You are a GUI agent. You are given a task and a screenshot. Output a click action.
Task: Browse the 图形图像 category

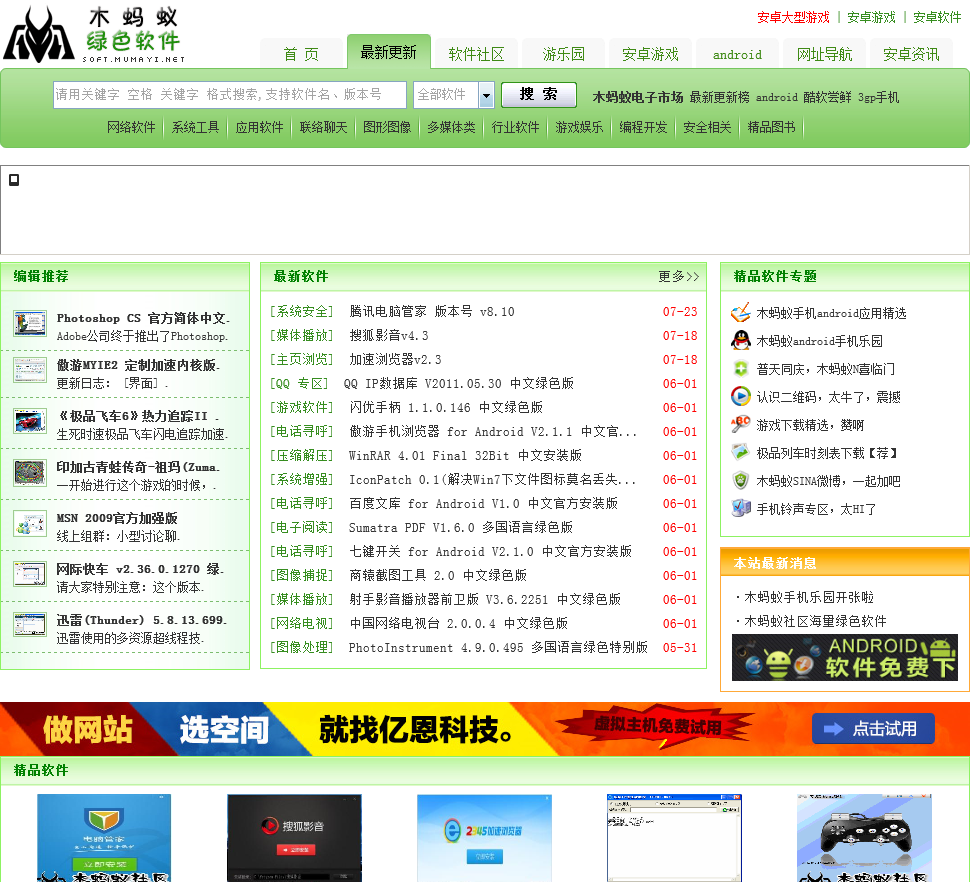point(387,127)
